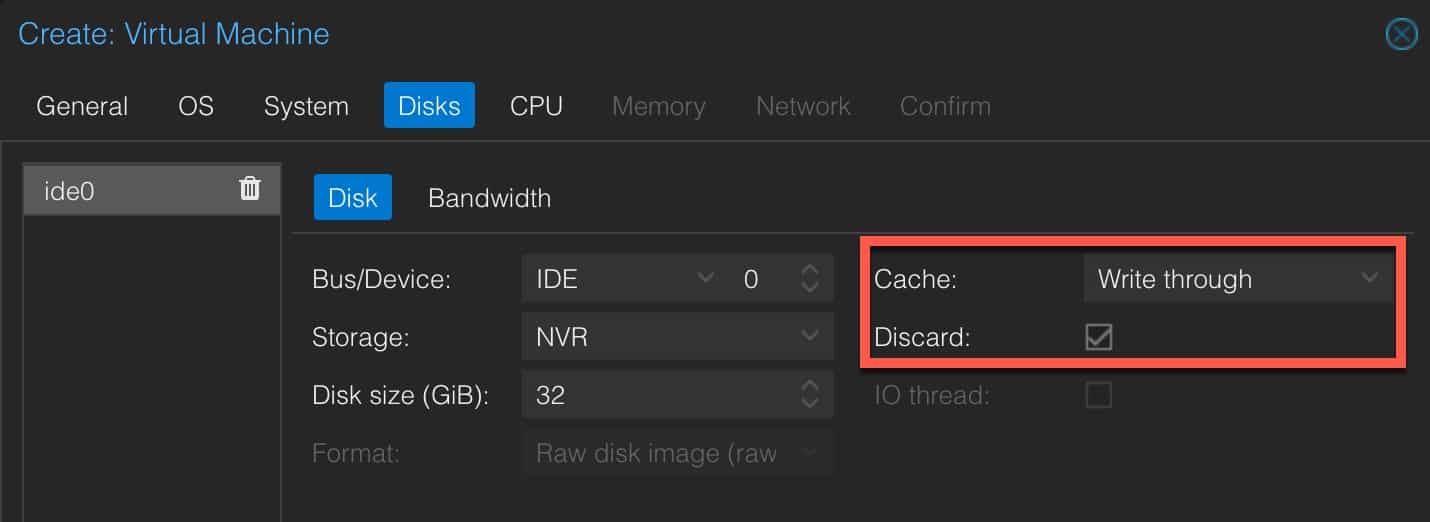
Task: Go to the CPU tab
Action: (536, 106)
